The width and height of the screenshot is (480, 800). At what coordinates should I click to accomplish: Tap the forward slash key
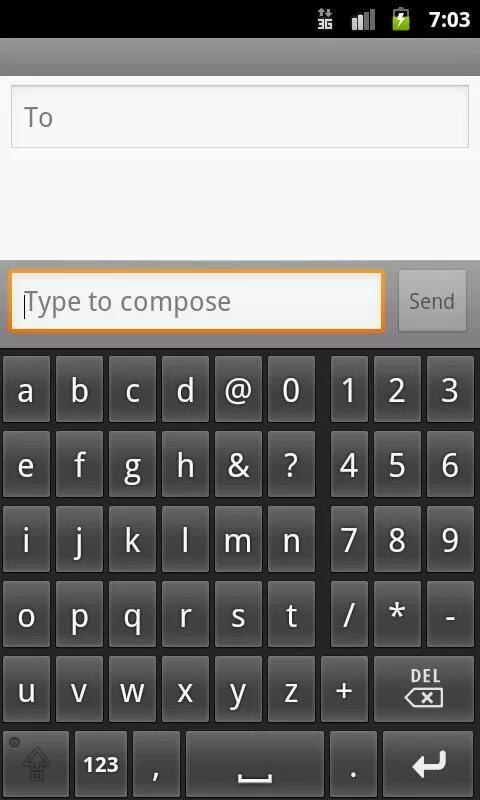point(349,614)
